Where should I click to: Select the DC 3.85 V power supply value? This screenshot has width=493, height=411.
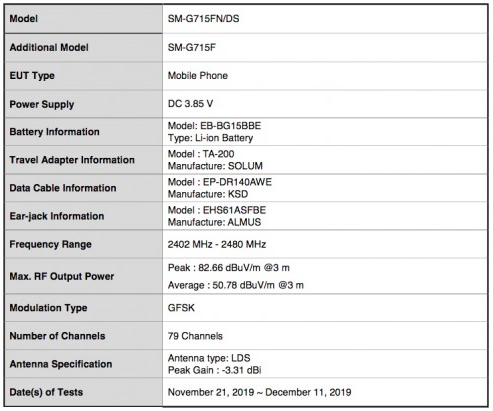[x=190, y=104]
